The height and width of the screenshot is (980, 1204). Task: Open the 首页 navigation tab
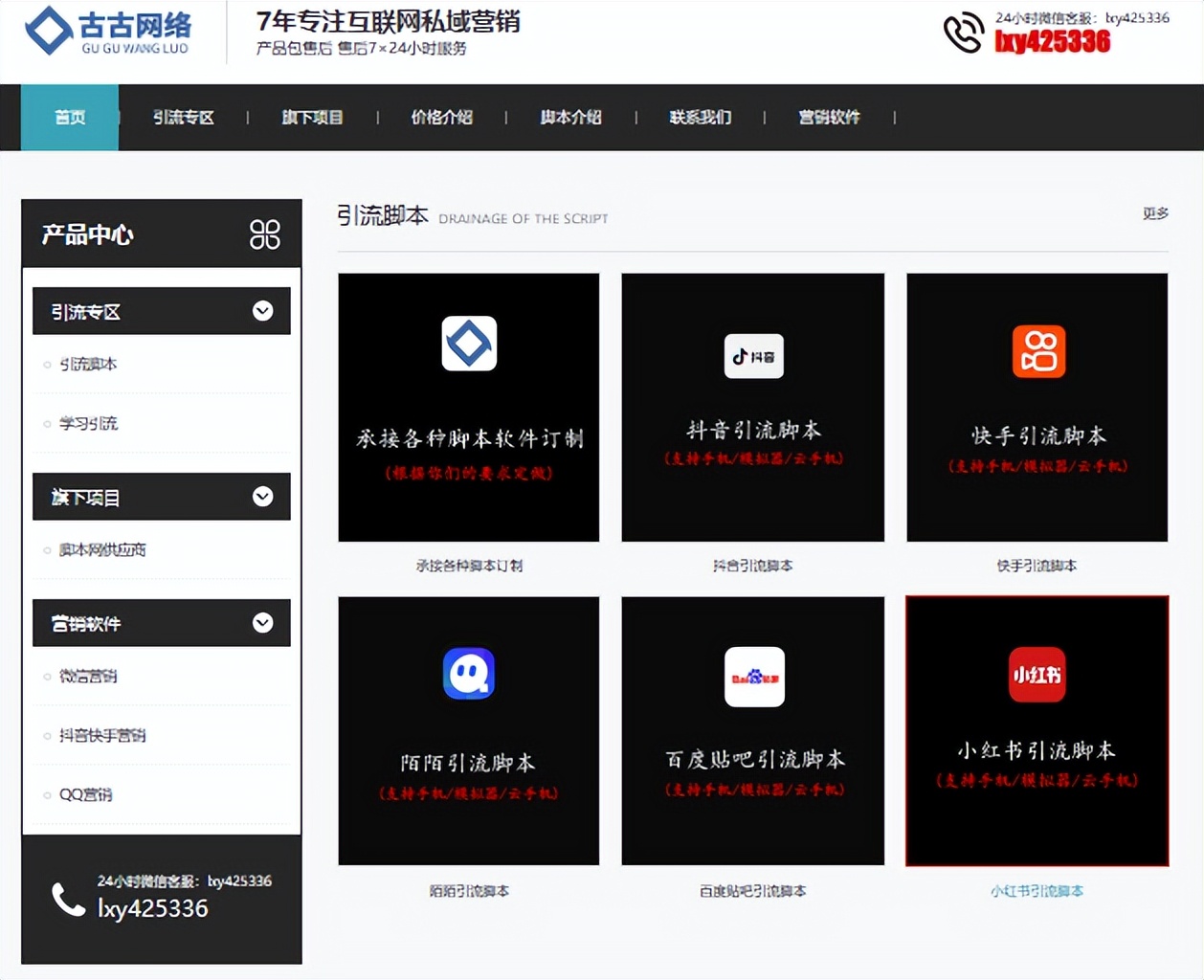click(x=70, y=117)
